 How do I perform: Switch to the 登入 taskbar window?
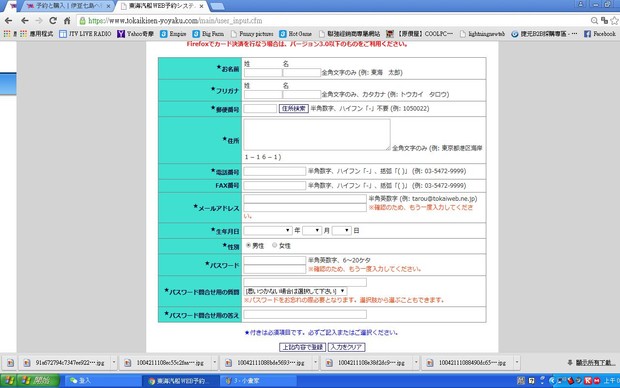[x=103, y=381]
